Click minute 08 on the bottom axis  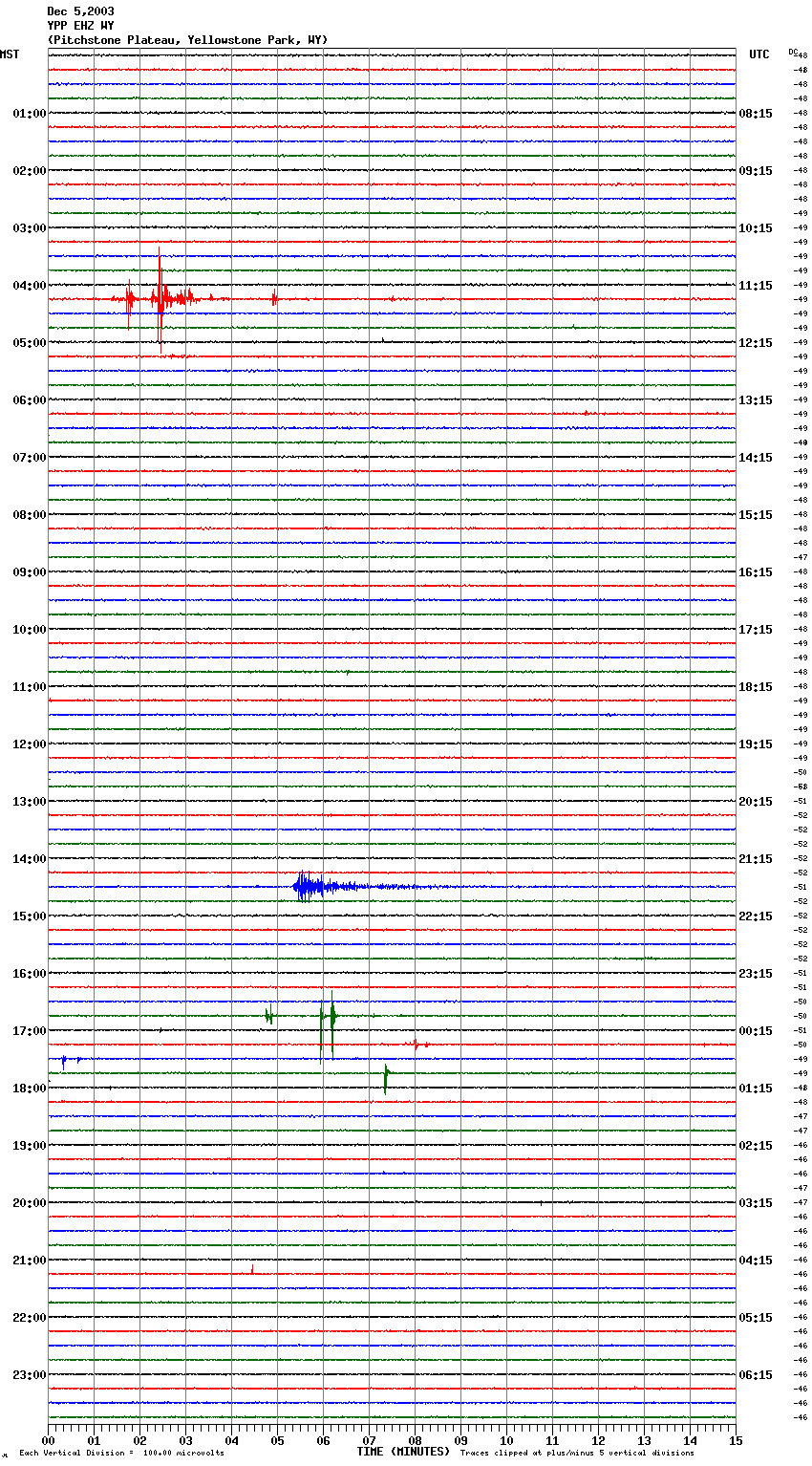click(x=415, y=1440)
